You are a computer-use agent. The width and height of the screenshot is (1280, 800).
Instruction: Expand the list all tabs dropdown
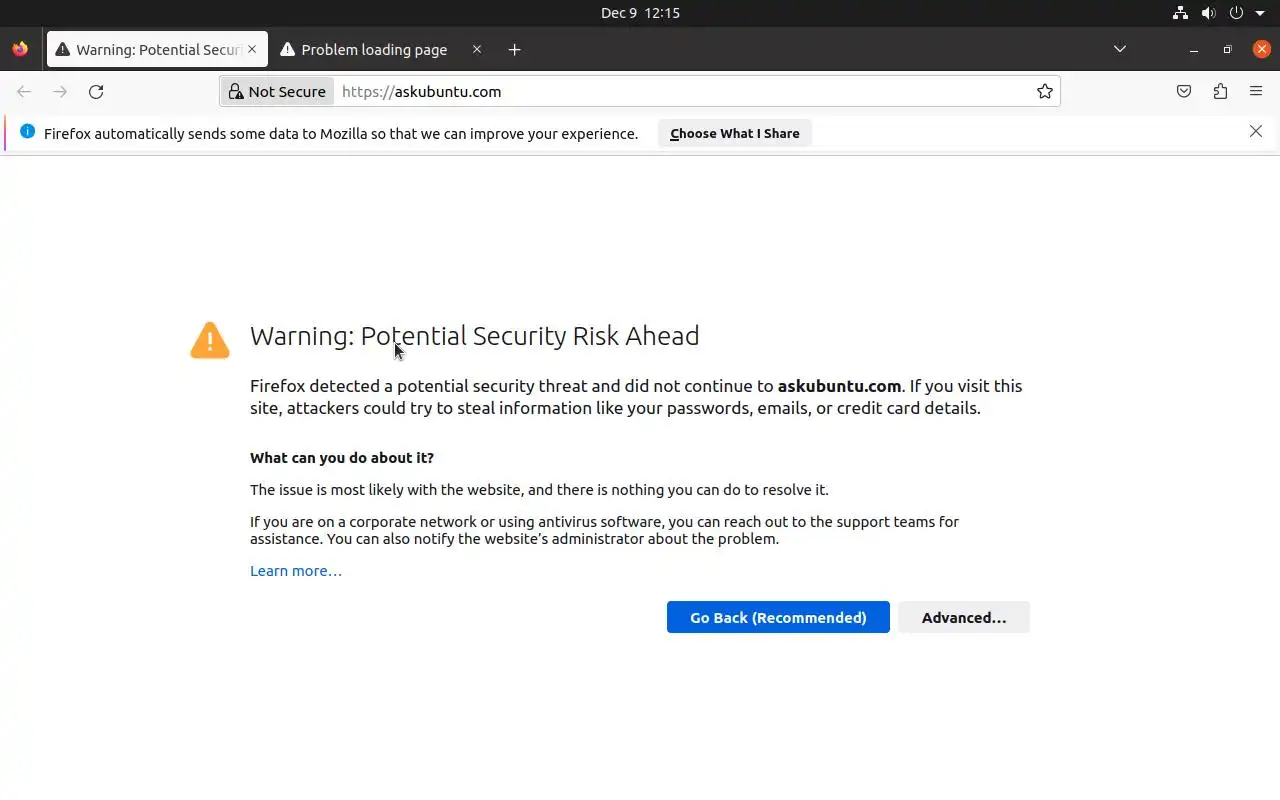[1120, 50]
